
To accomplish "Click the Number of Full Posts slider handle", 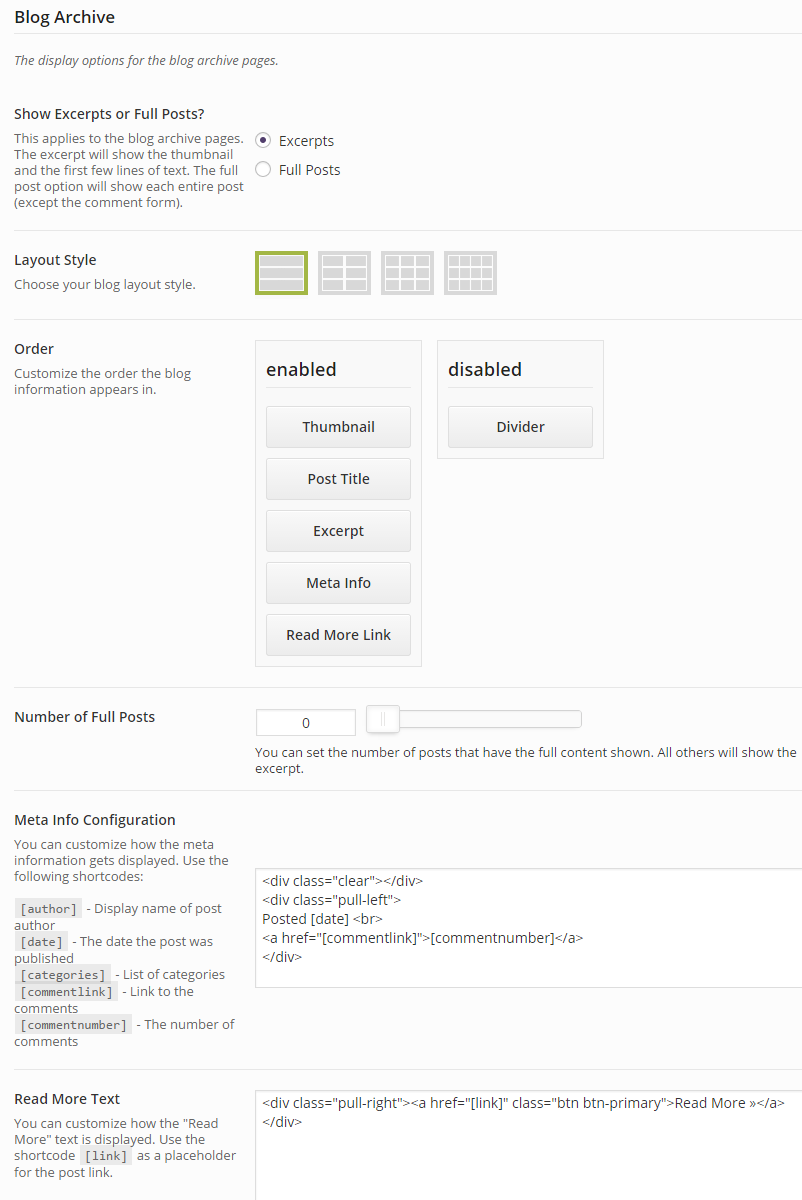I will pos(382,718).
